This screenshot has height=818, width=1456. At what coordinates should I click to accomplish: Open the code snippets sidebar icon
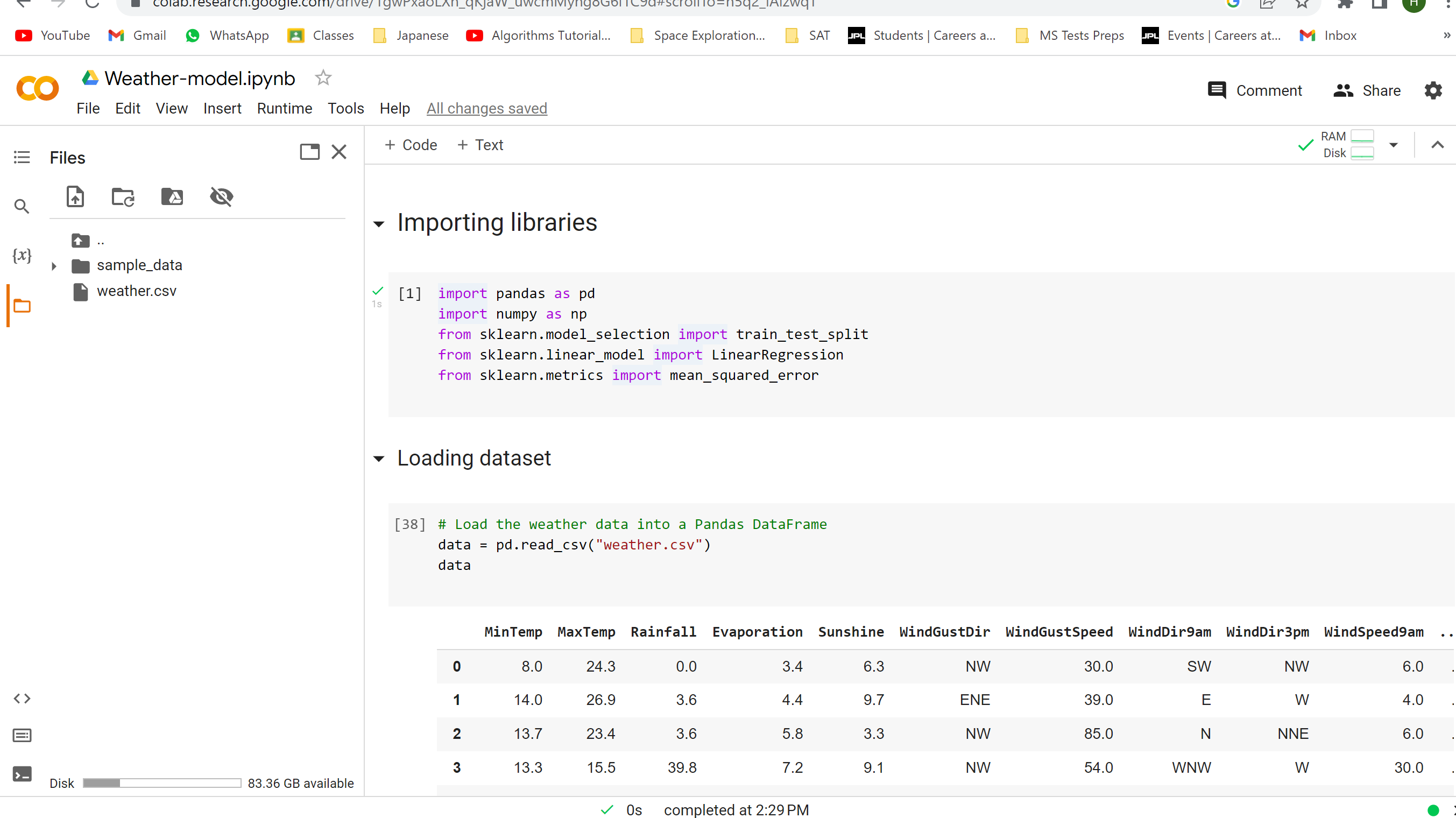tap(22, 698)
